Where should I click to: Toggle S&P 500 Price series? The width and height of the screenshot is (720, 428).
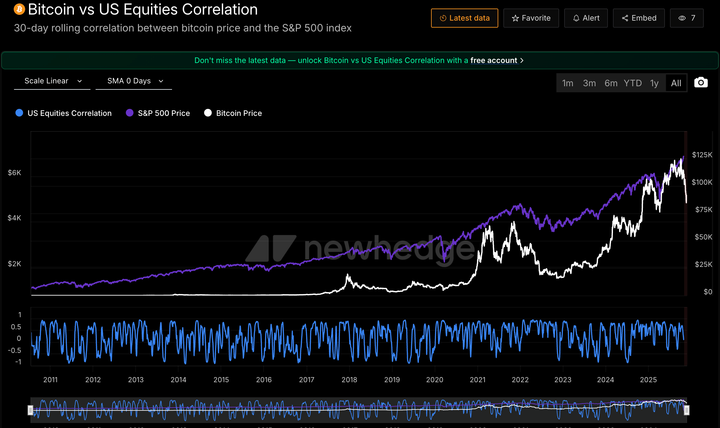[x=158, y=113]
